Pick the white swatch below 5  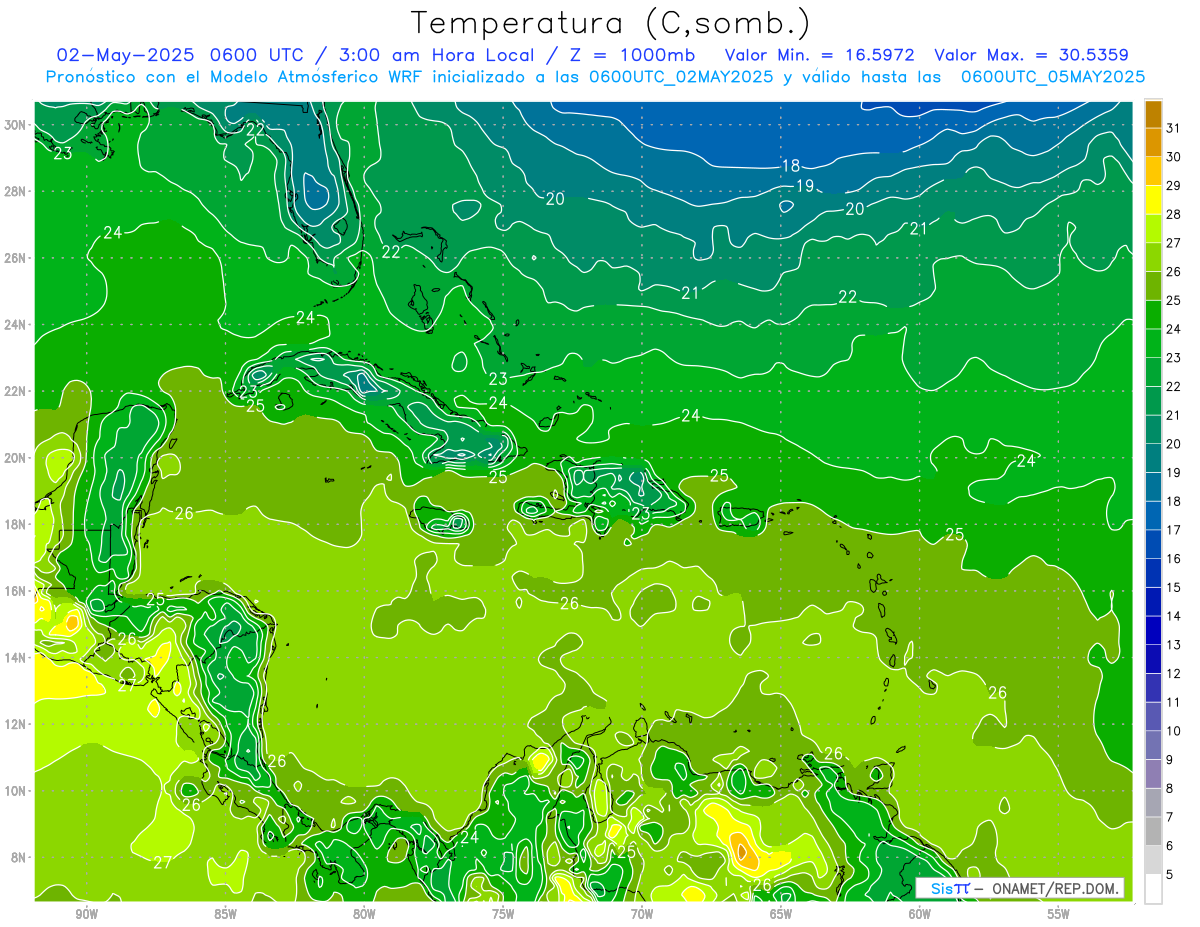(x=1154, y=889)
